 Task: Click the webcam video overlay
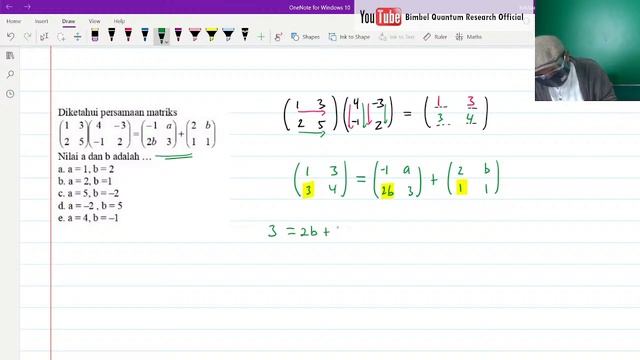click(x=587, y=50)
